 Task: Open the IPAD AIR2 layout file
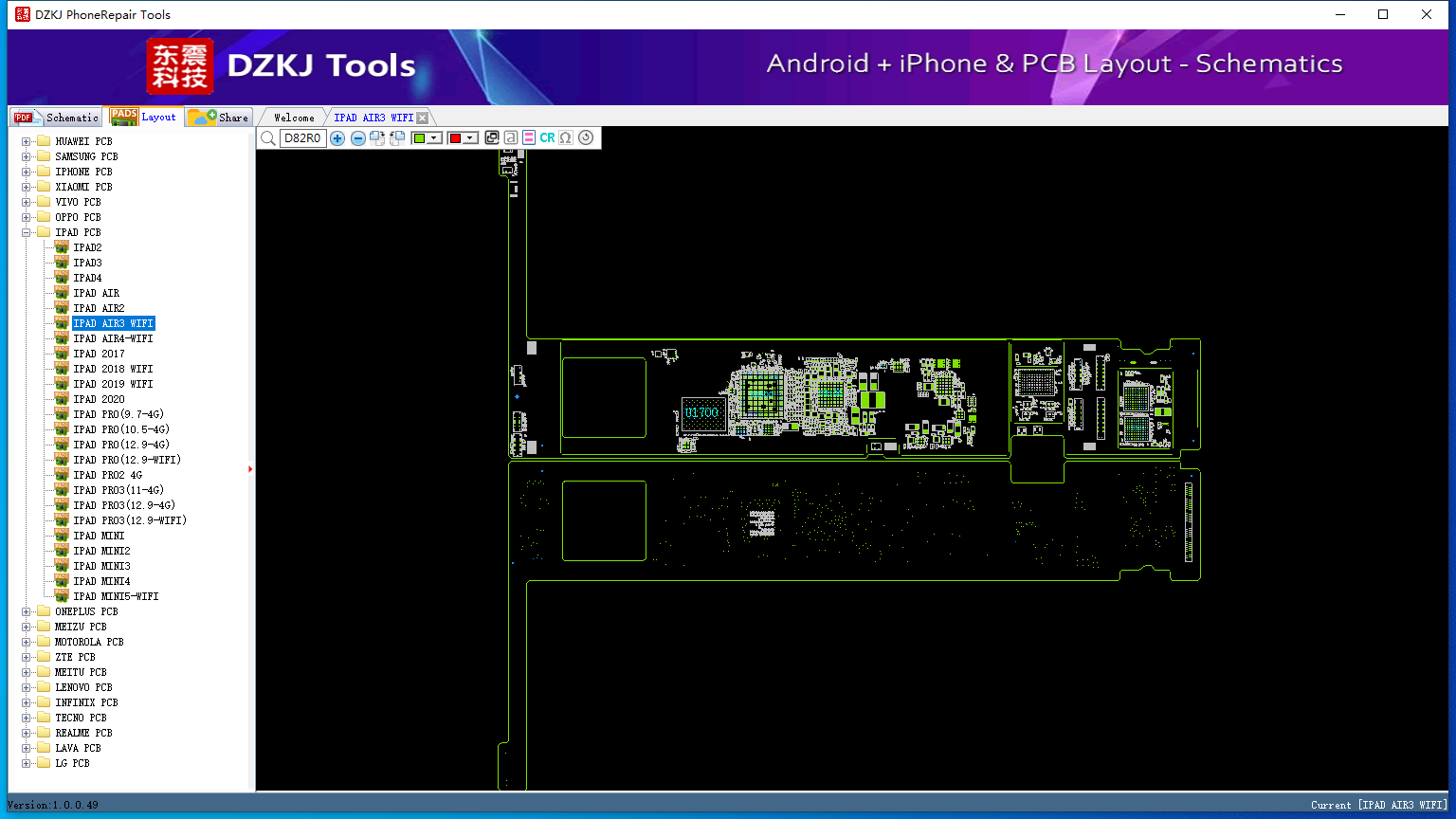pos(99,308)
